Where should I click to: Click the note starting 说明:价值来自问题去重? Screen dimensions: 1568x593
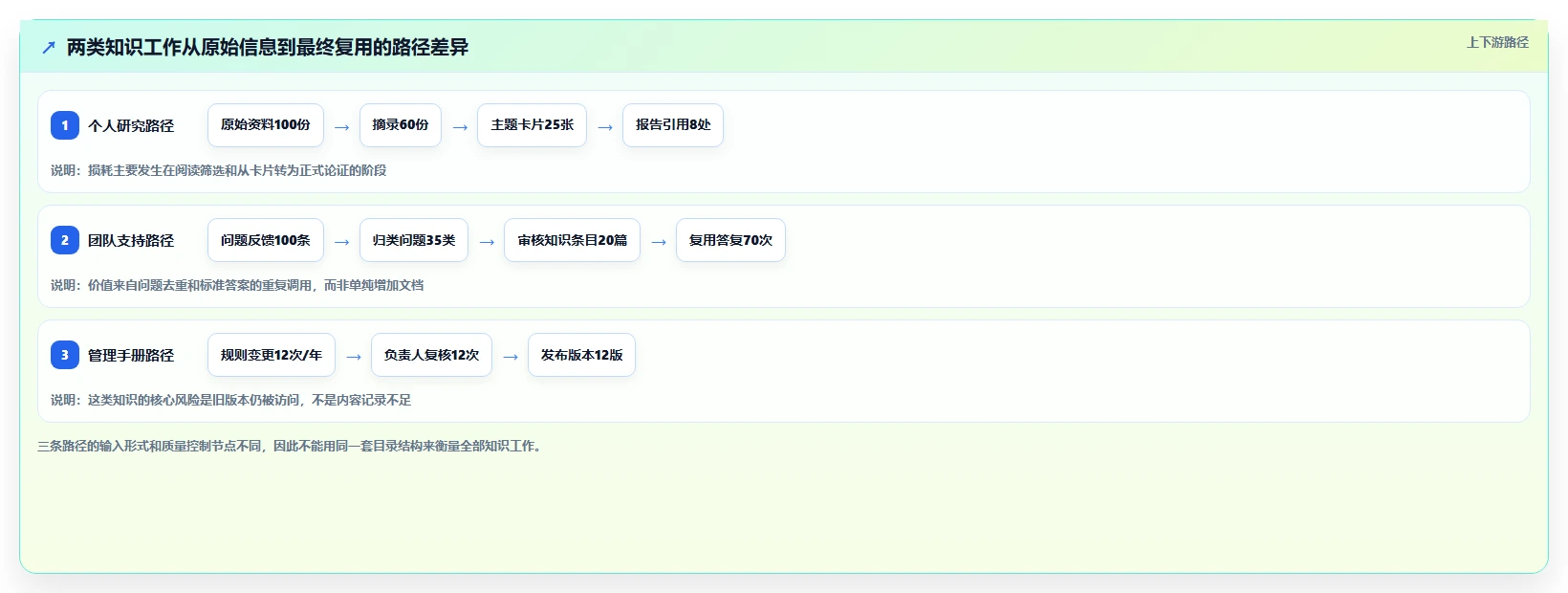pos(237,285)
